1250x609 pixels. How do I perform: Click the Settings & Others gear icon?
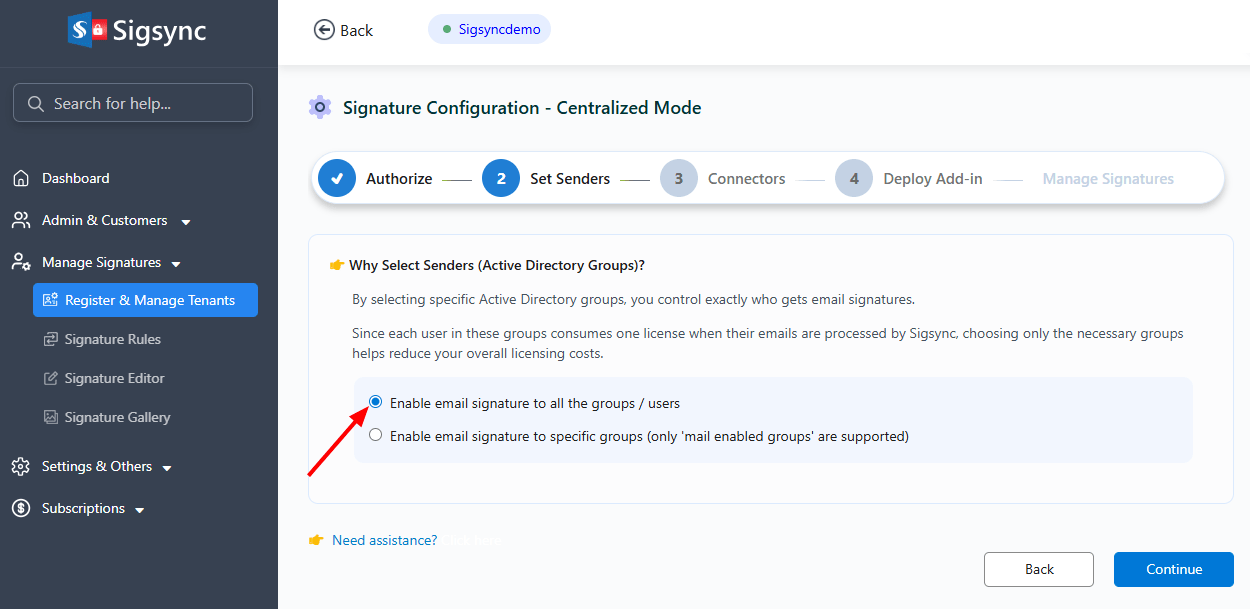click(21, 467)
